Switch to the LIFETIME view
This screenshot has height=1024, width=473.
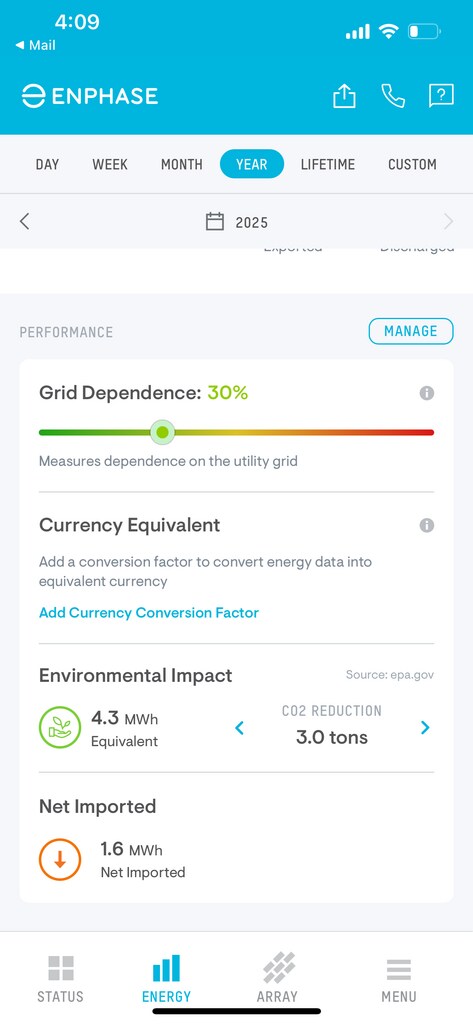(328, 165)
